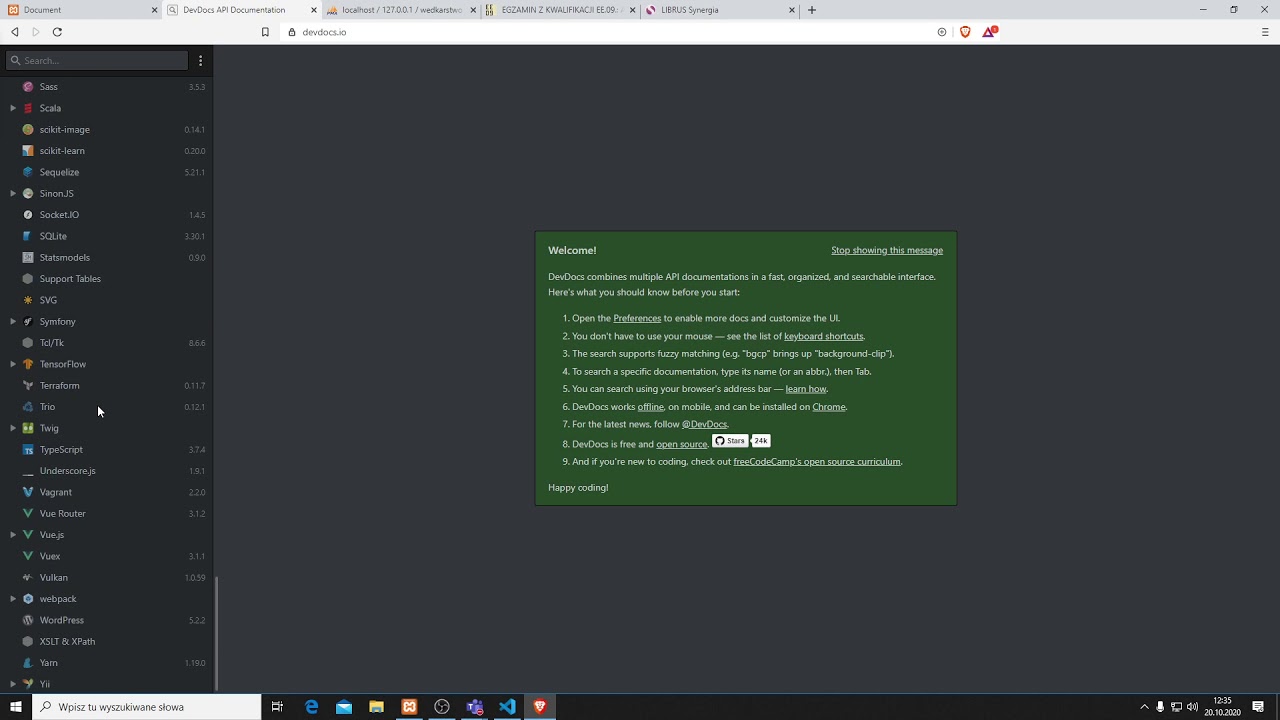Screen dimensions: 1280x720
Task: Click the Vulkan doc icon
Action: [28, 577]
